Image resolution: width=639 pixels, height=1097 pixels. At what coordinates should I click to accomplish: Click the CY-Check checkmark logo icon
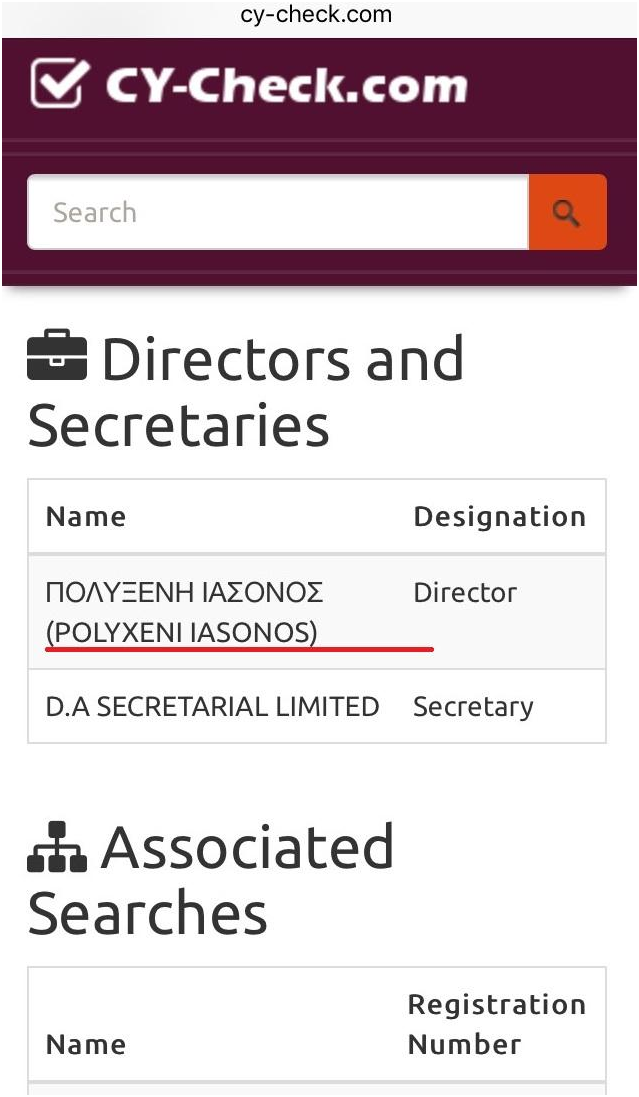point(61,83)
